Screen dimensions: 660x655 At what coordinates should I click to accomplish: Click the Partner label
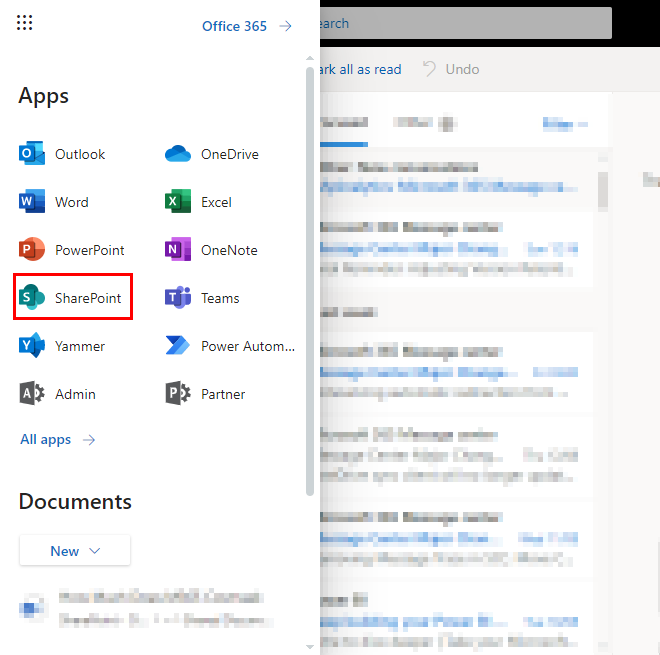(223, 394)
